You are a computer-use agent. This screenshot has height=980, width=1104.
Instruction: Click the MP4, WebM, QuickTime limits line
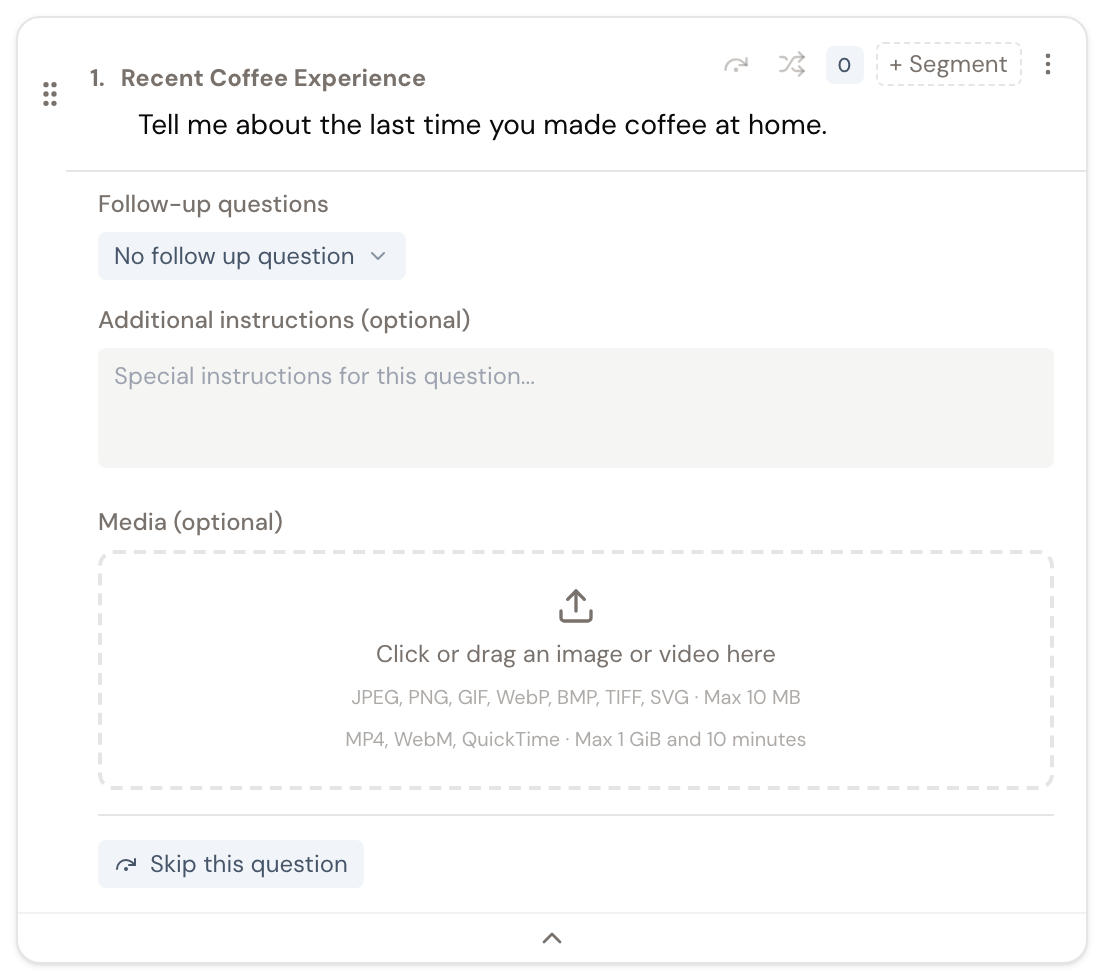(575, 739)
